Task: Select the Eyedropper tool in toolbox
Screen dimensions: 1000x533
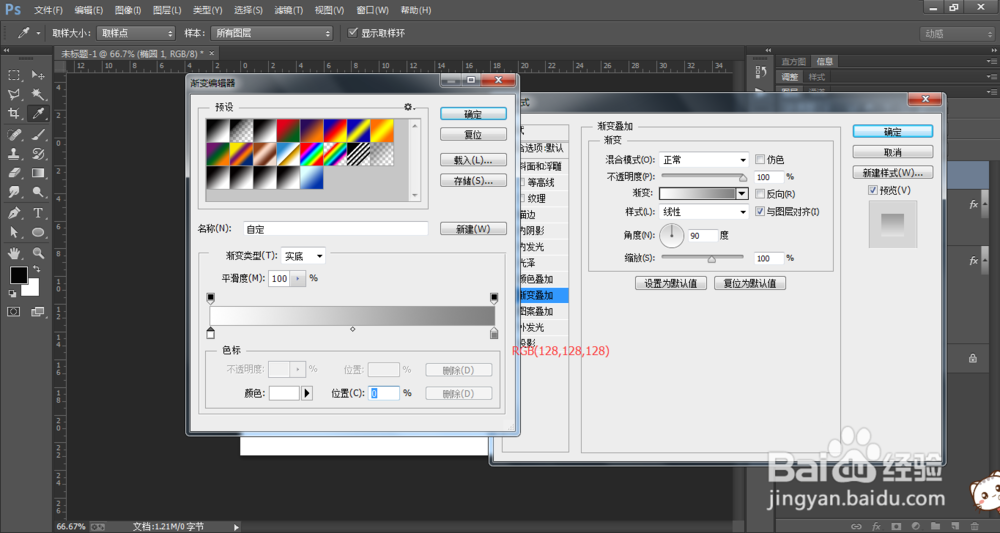Action: point(38,113)
